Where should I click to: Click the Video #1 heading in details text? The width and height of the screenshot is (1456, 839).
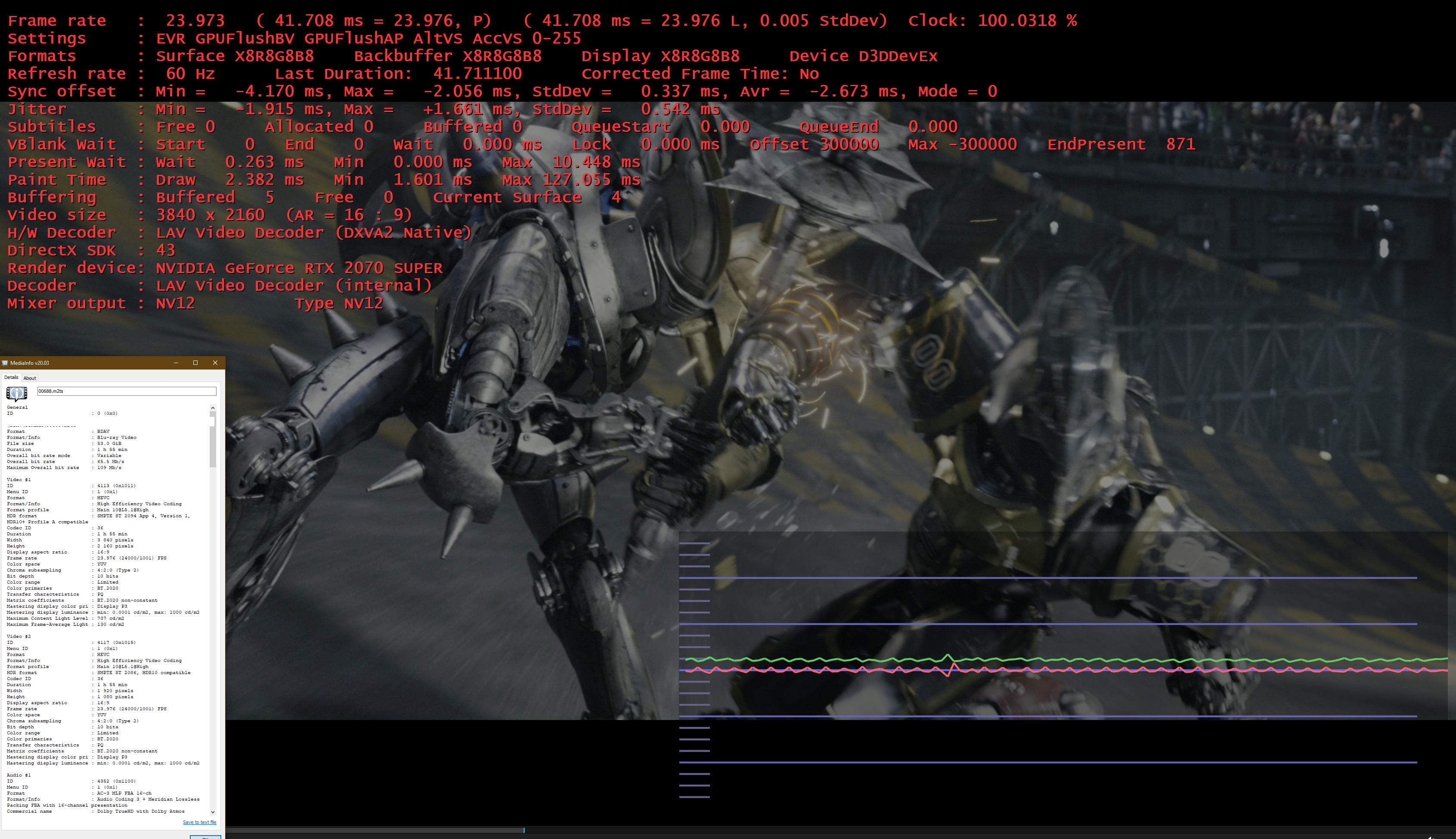[x=19, y=479]
